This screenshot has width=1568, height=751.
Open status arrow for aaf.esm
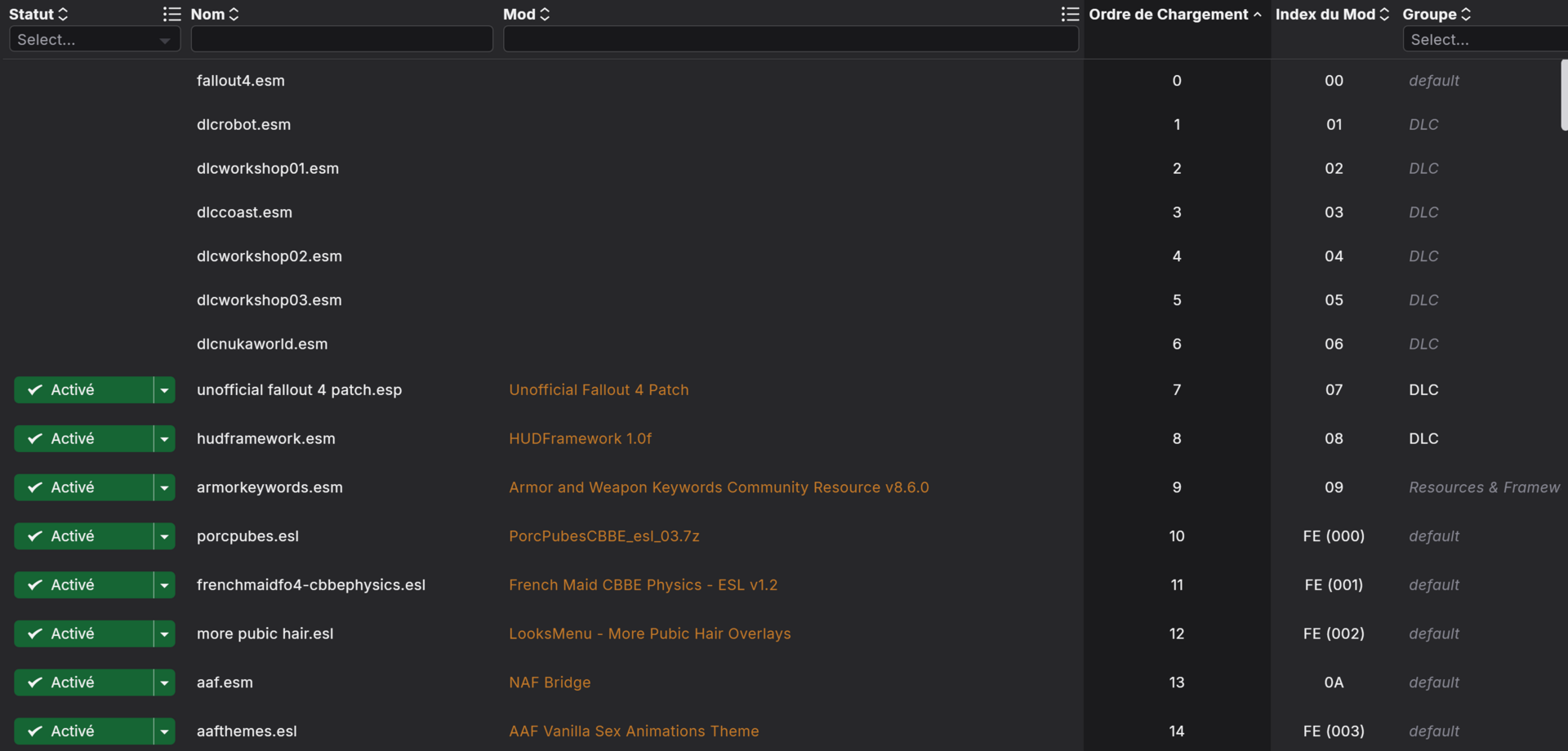(164, 682)
